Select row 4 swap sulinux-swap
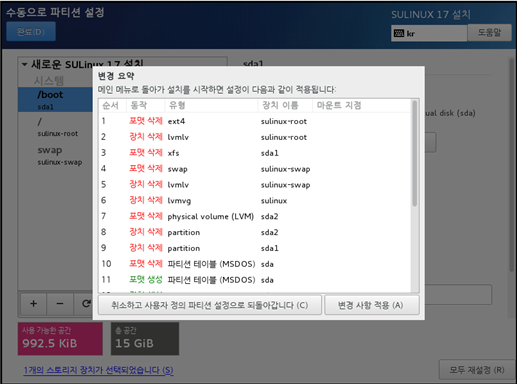The image size is (517, 388). (255, 169)
